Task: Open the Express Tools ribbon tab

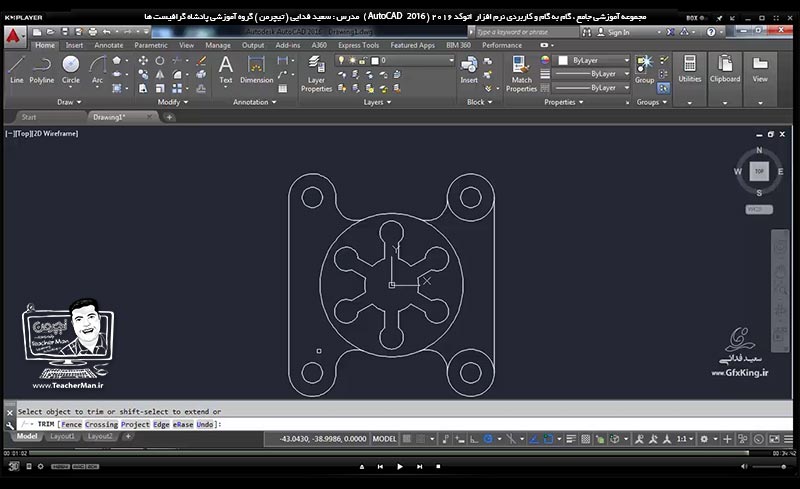Action: (358, 45)
